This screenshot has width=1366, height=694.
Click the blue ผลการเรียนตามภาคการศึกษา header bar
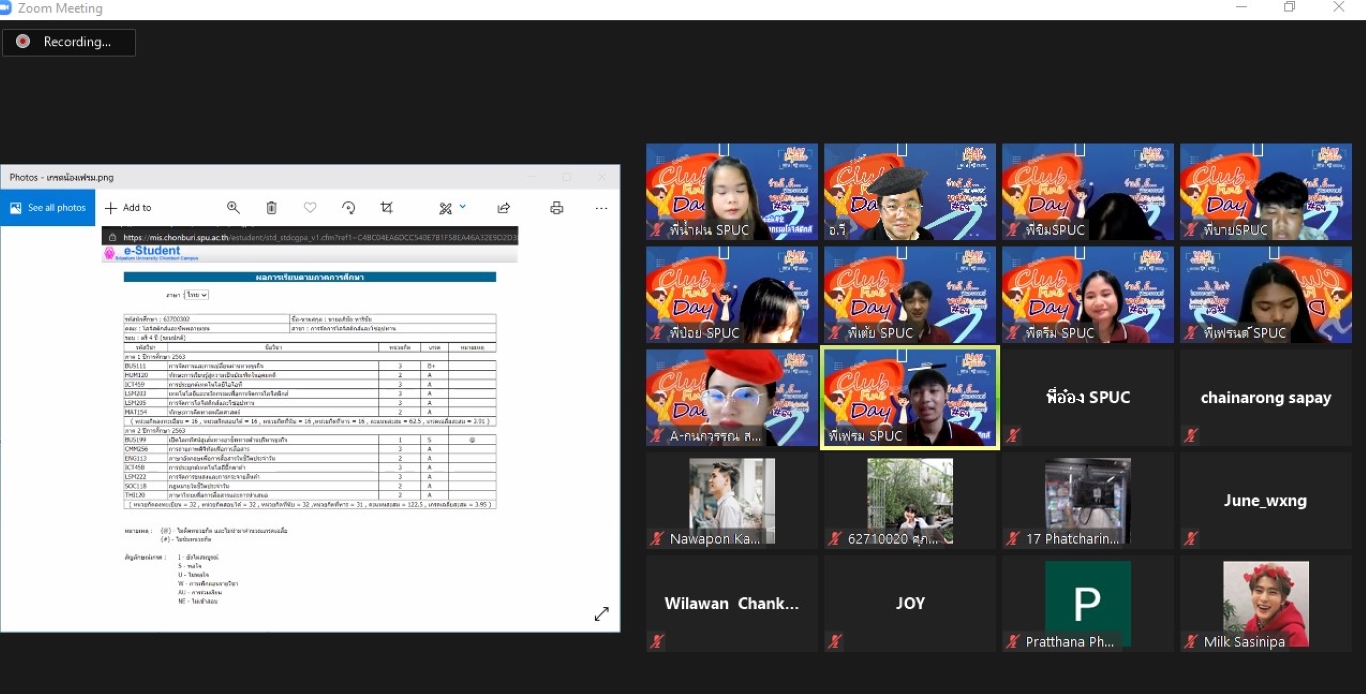(310, 277)
